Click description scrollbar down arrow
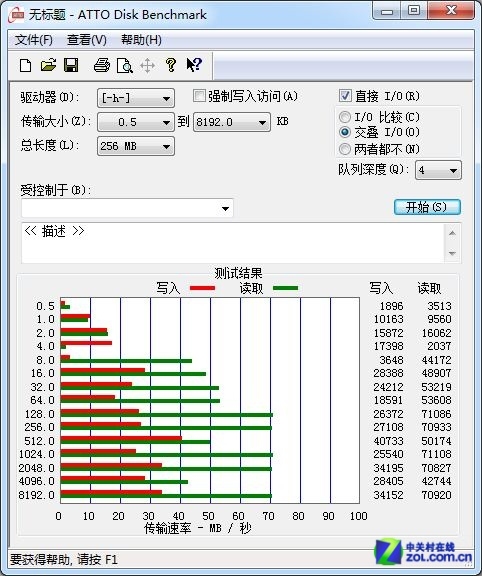The image size is (482, 576). (452, 253)
